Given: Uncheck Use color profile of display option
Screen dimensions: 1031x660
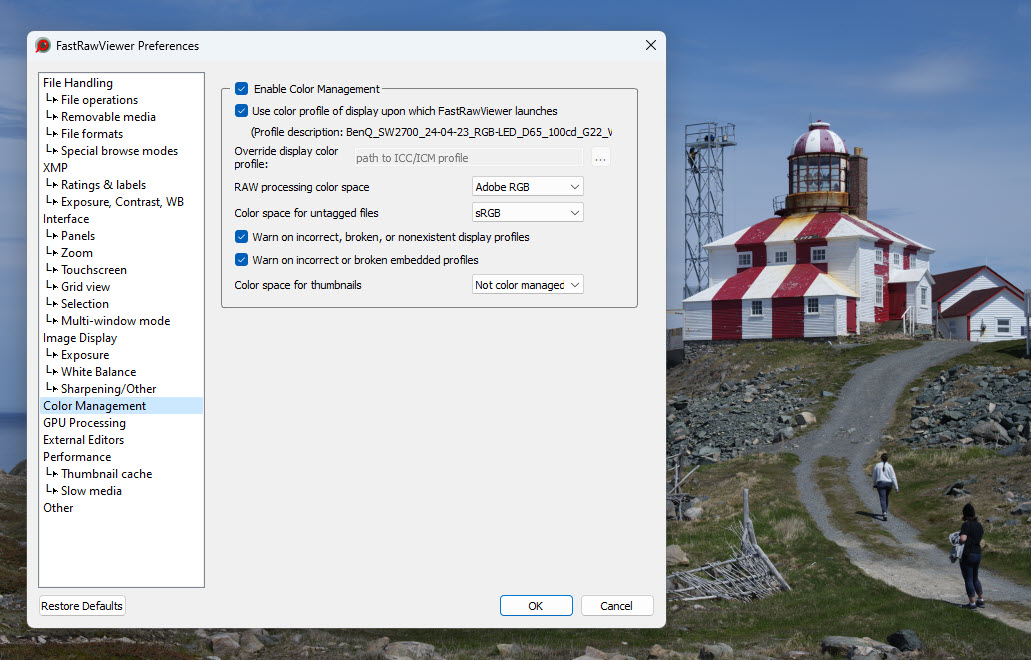Looking at the screenshot, I should click(x=242, y=111).
